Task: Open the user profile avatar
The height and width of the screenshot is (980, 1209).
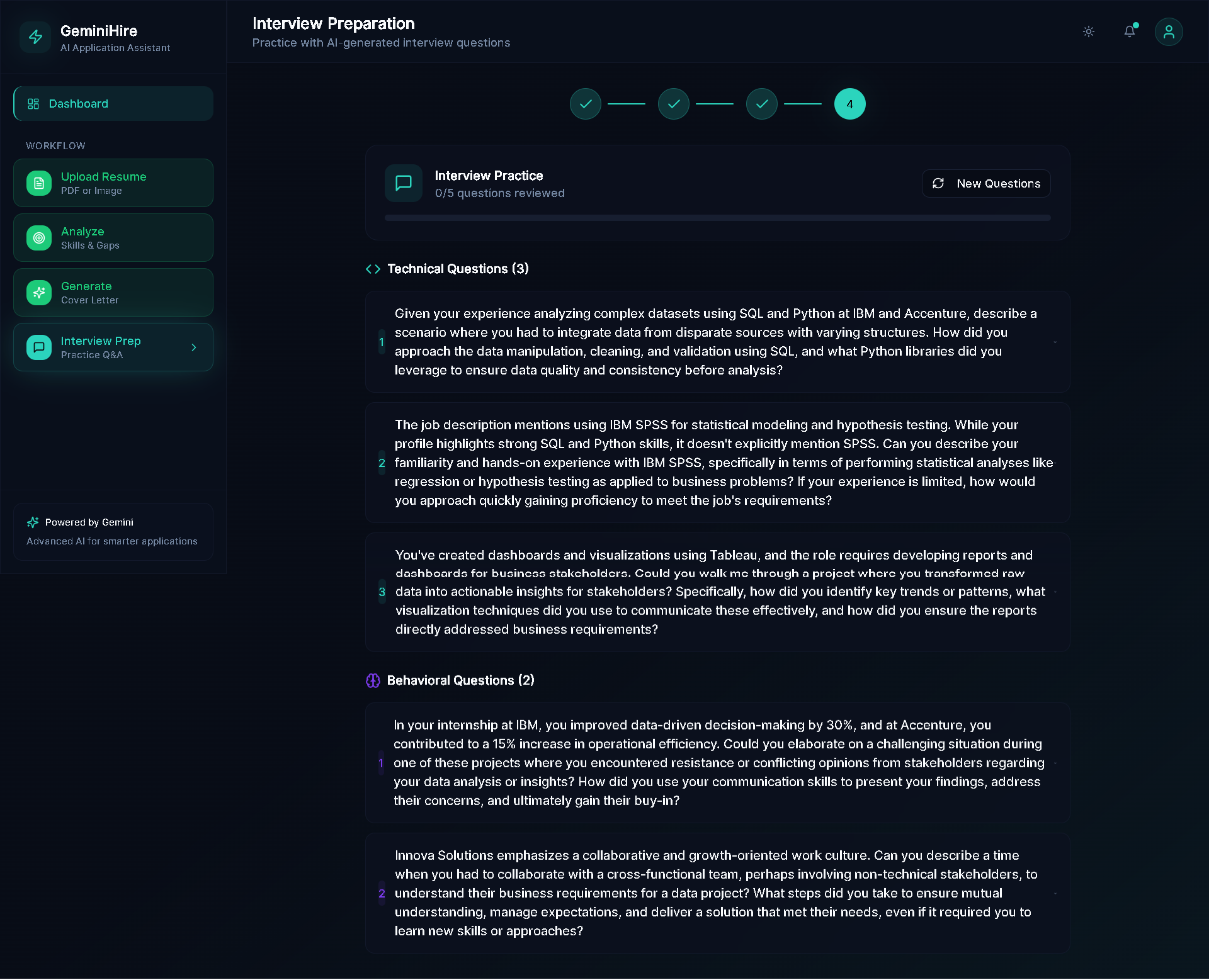Action: tap(1168, 31)
